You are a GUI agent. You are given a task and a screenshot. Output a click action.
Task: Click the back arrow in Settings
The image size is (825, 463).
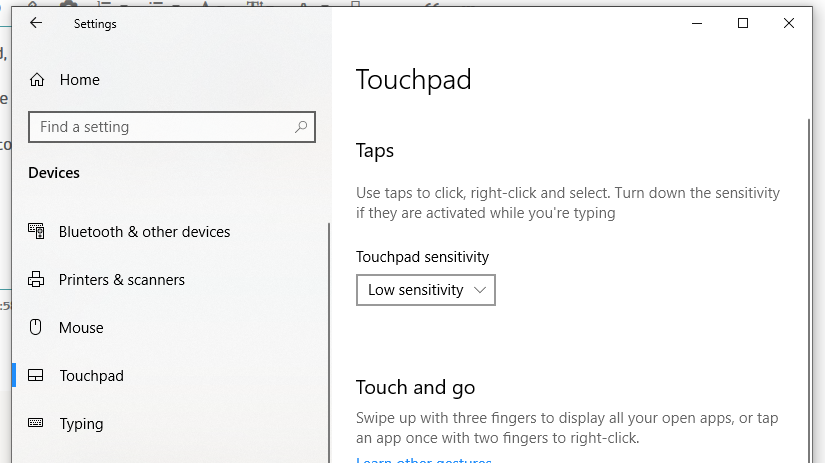[36, 23]
